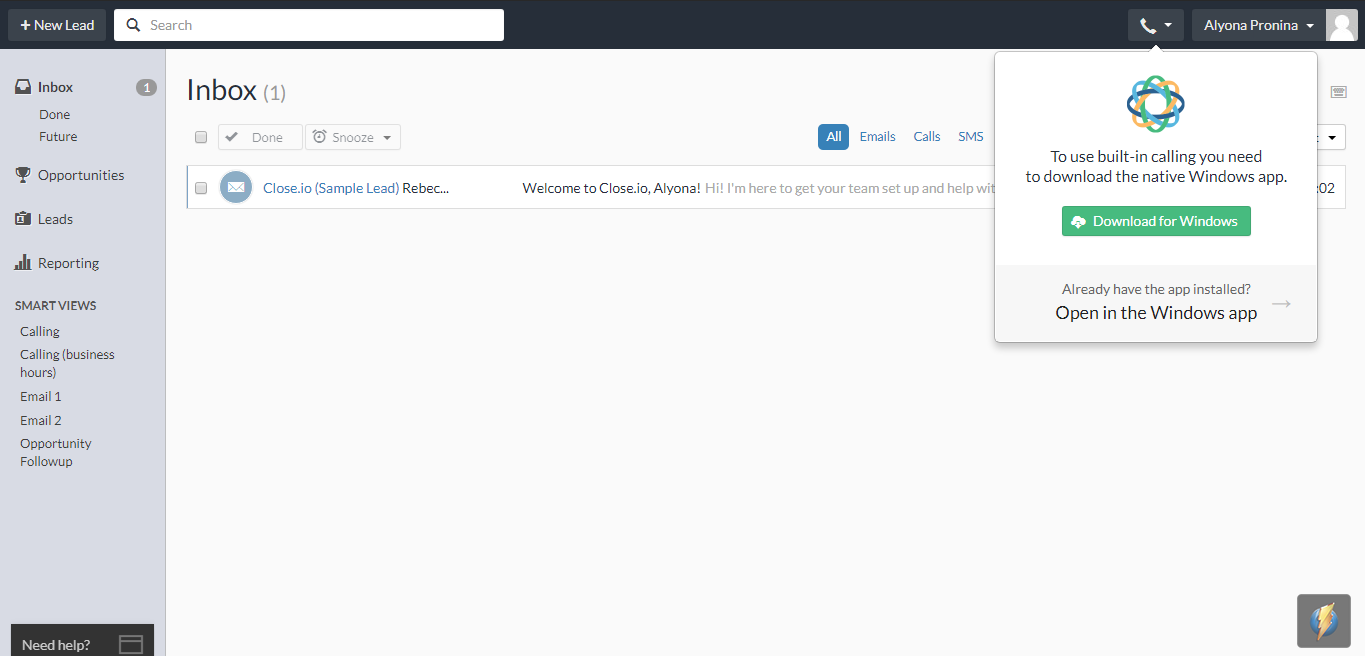Screen dimensions: 1365x656
Task: Open the Leads section via its briefcase icon
Action: click(x=21, y=218)
